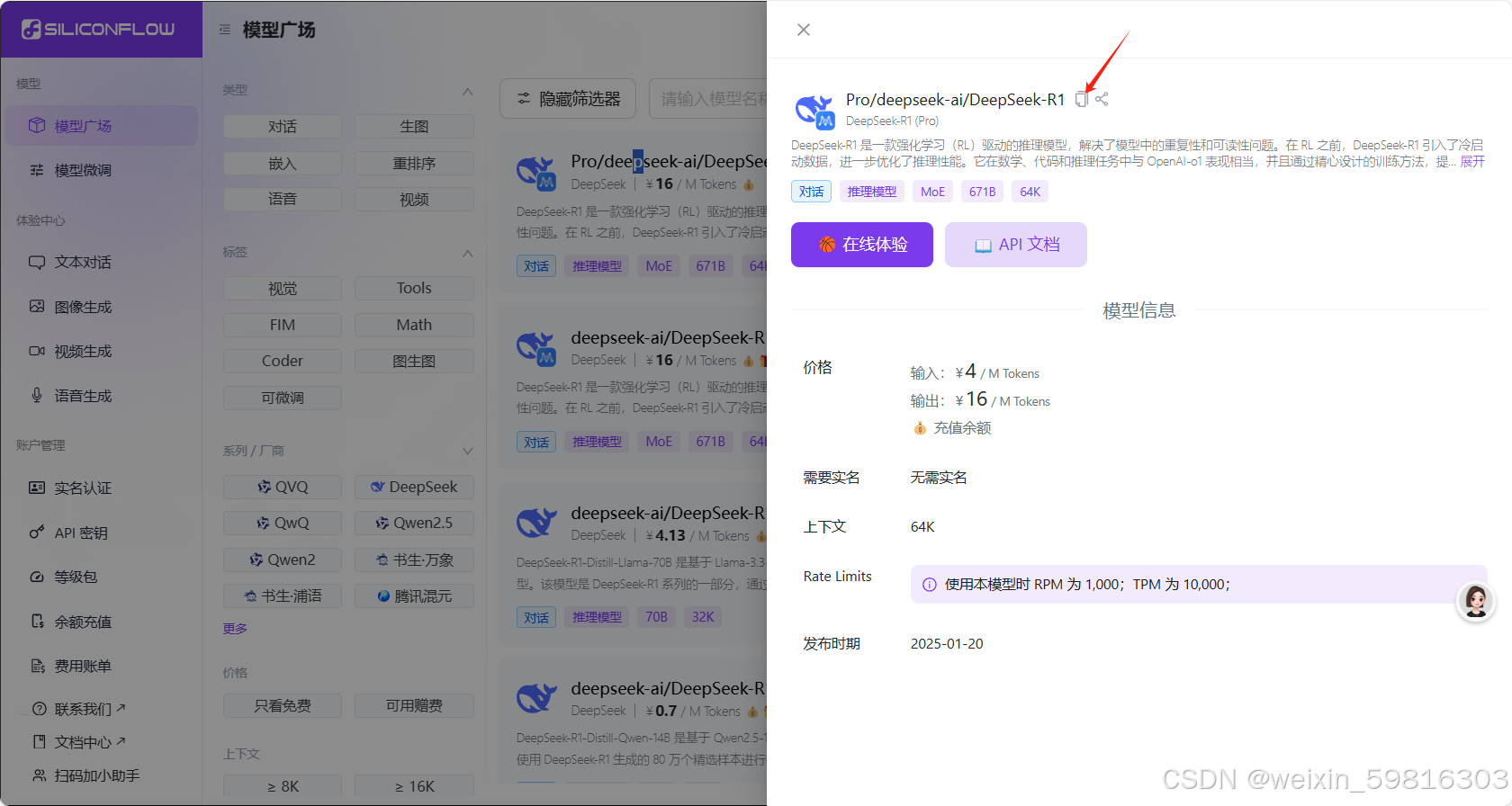Collapse the 标签 filter section
The image size is (1512, 806).
click(467, 254)
